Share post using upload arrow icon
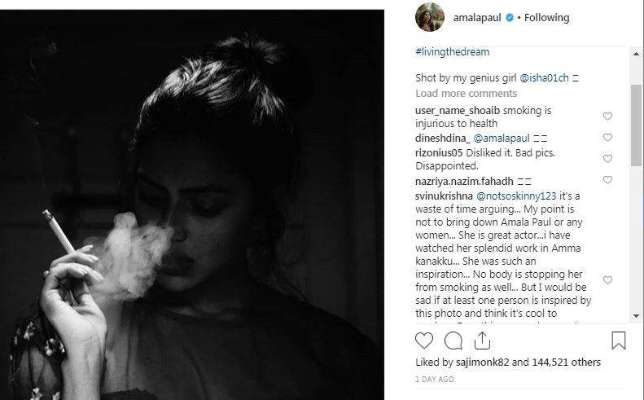Viewport: 644px width, 400px height. click(x=482, y=340)
